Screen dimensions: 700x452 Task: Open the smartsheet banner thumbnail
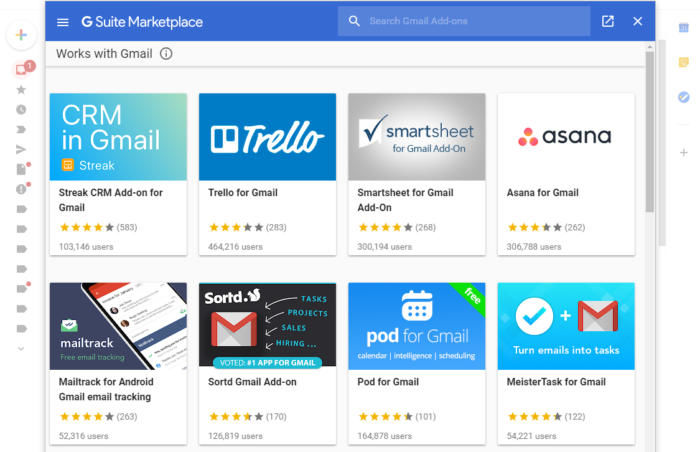pos(417,137)
